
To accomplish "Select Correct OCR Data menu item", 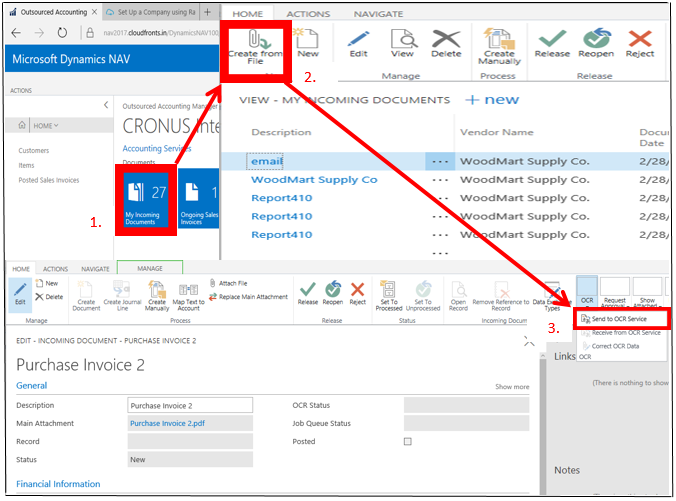I will pyautogui.click(x=611, y=346).
